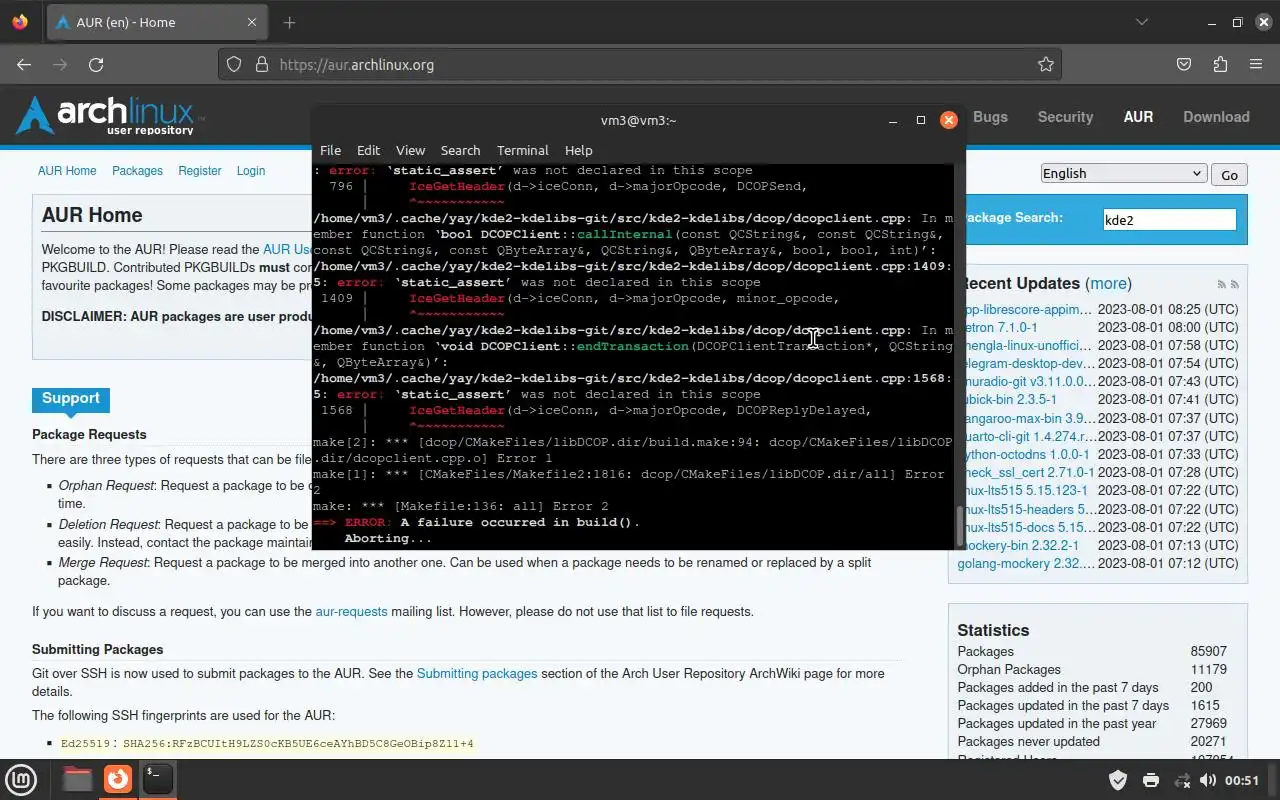This screenshot has width=1280, height=800.
Task: Open the terminal File menu
Action: pos(330,150)
